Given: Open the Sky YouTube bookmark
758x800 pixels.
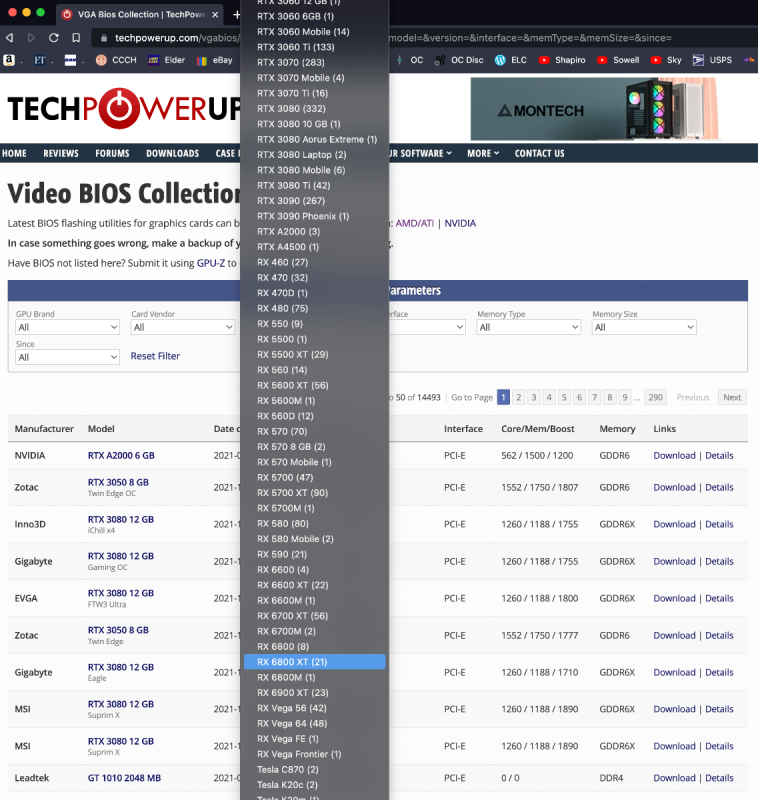Looking at the screenshot, I should coord(666,60).
